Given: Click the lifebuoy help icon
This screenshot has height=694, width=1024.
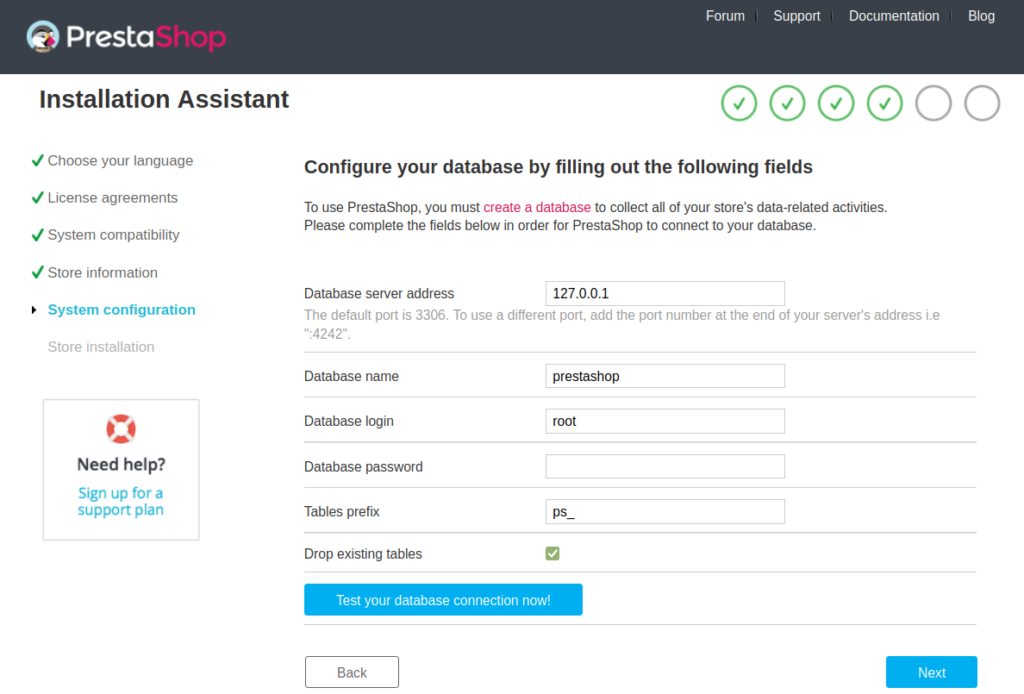Looking at the screenshot, I should point(121,429).
